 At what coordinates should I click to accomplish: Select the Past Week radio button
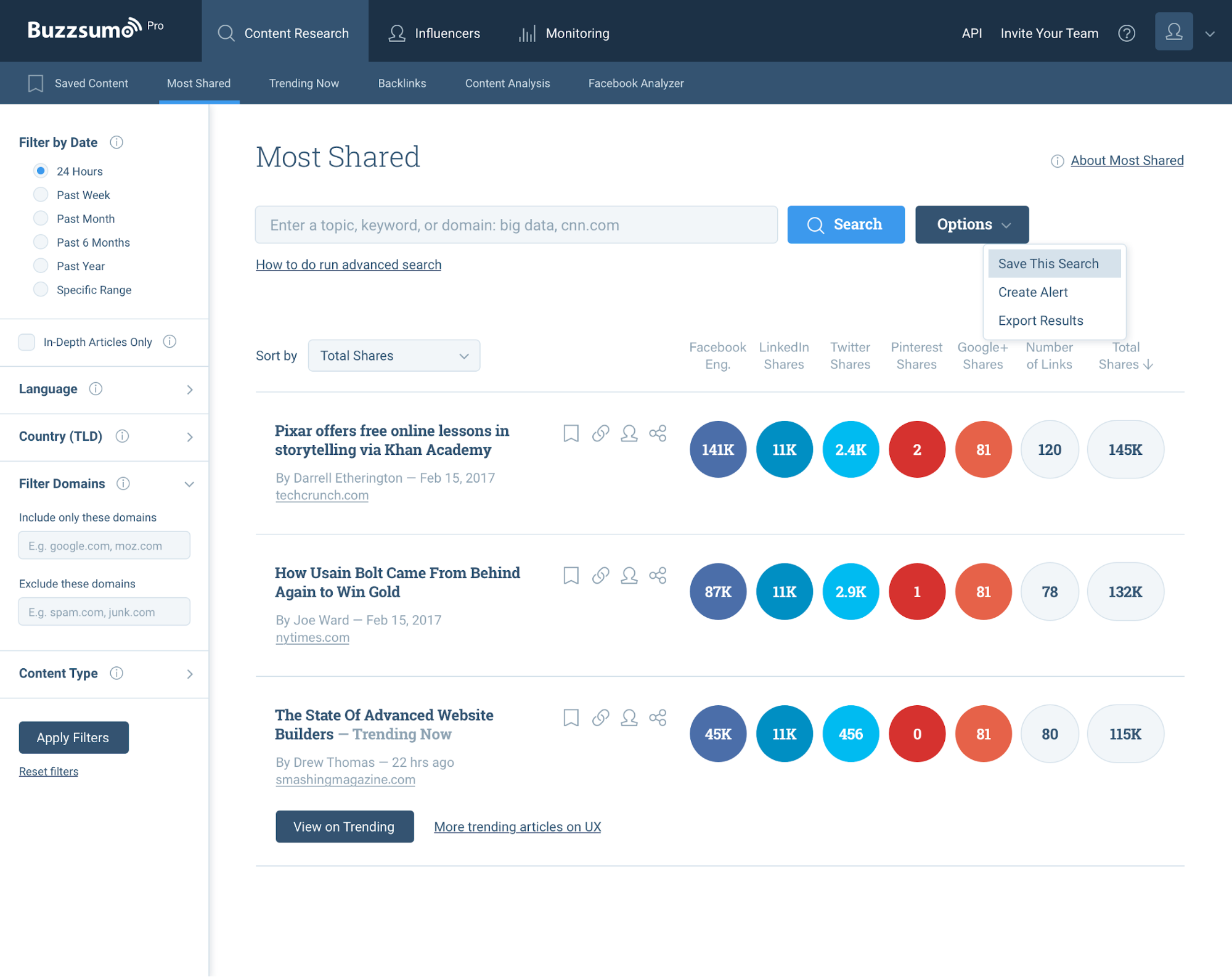pyautogui.click(x=41, y=195)
